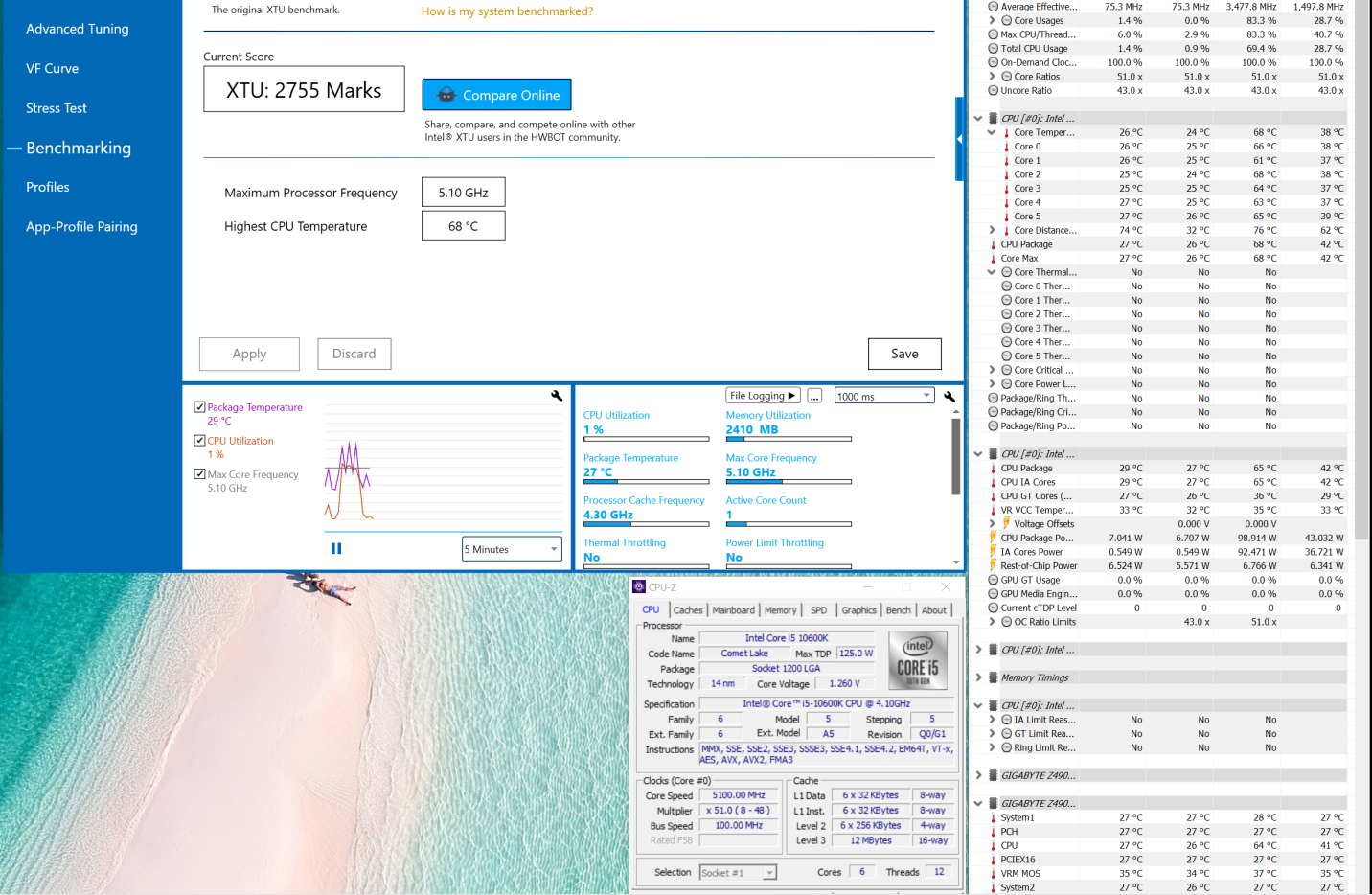Expand the IA Limit Reas... row
Screen dimensions: 1372x895
pos(992,720)
